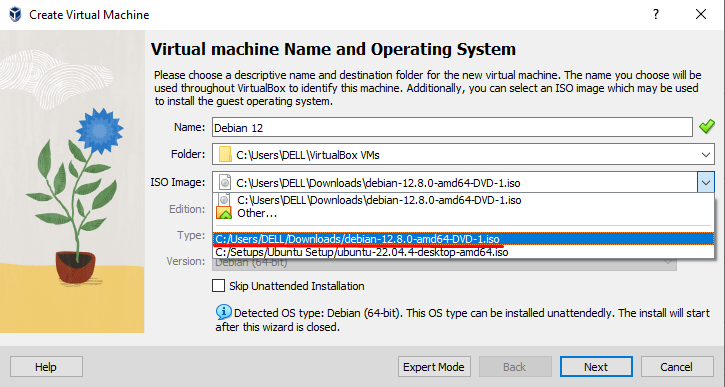Click the green checkmark beside the Name field
This screenshot has width=725, height=387.
click(x=707, y=127)
